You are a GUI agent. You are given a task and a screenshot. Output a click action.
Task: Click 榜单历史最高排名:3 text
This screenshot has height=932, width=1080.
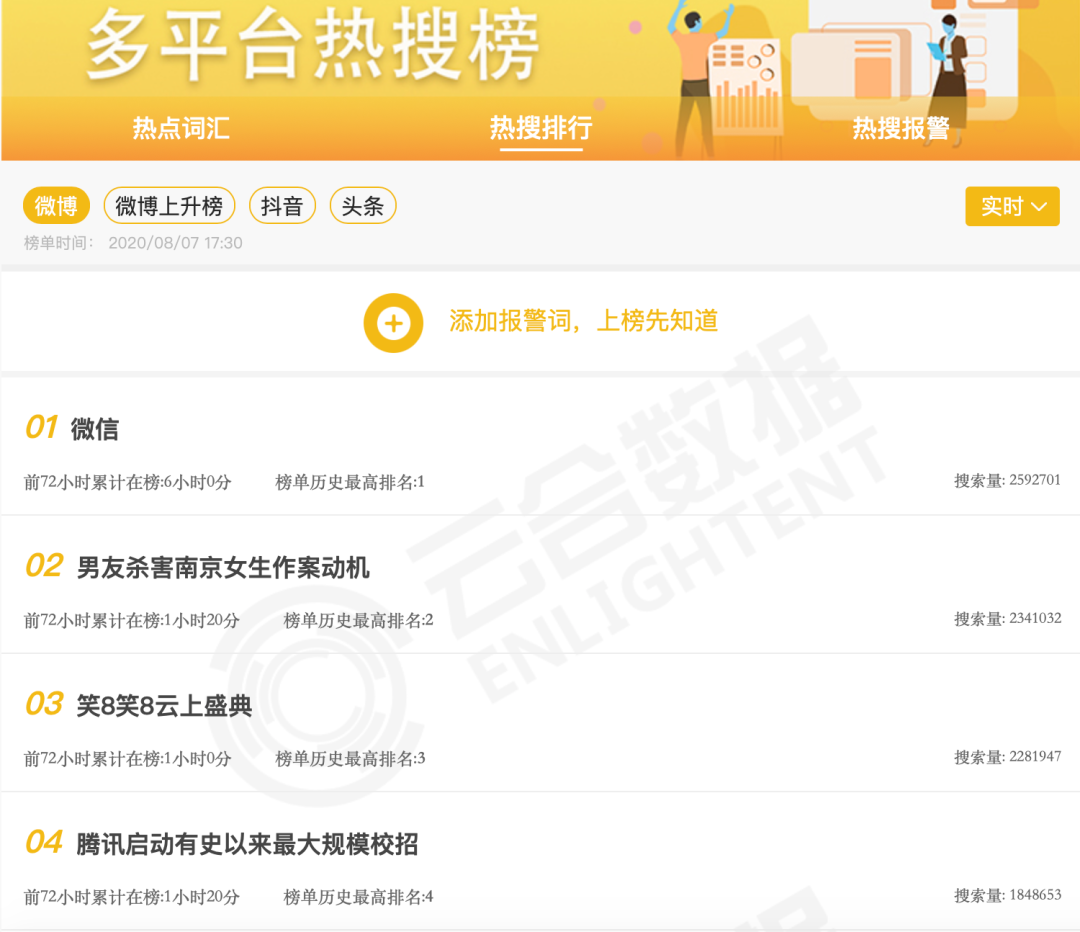[x=350, y=759]
